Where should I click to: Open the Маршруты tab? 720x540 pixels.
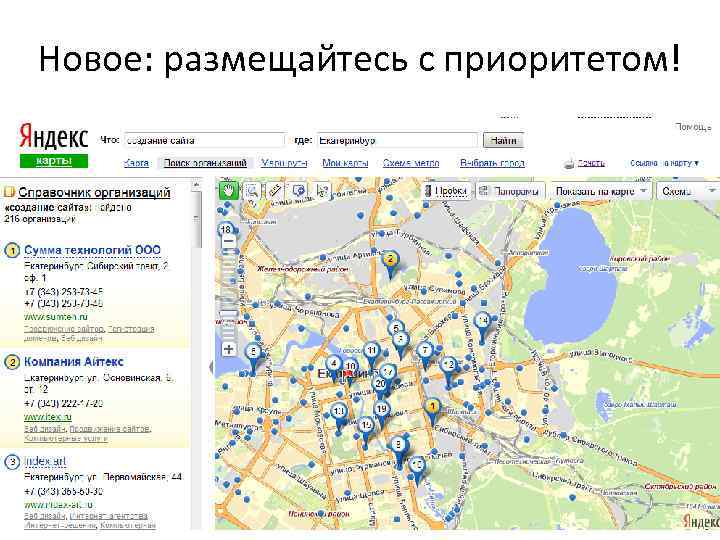point(284,163)
